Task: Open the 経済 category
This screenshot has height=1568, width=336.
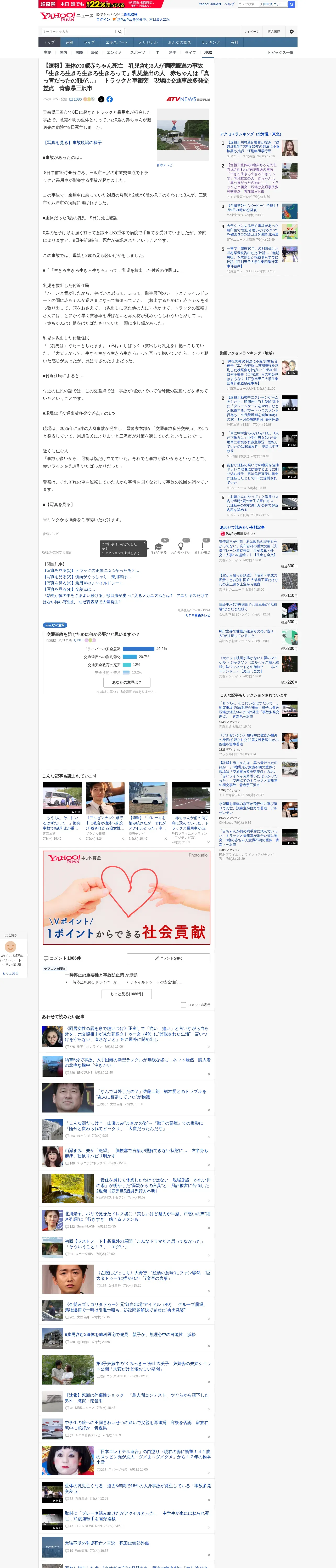Action: pyautogui.click(x=94, y=53)
